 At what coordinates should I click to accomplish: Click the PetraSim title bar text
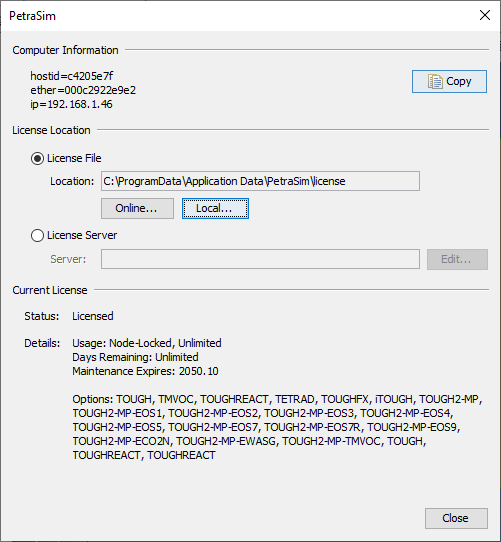[x=32, y=16]
